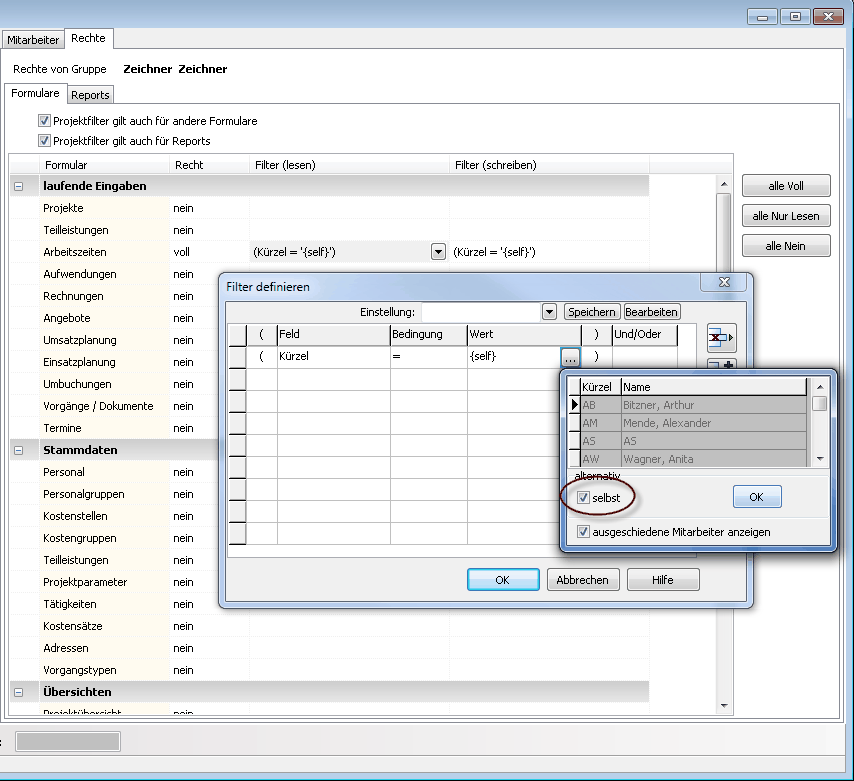The height and width of the screenshot is (781, 854).
Task: Click row marker for Bitzner, Arthur
Action: (x=574, y=405)
